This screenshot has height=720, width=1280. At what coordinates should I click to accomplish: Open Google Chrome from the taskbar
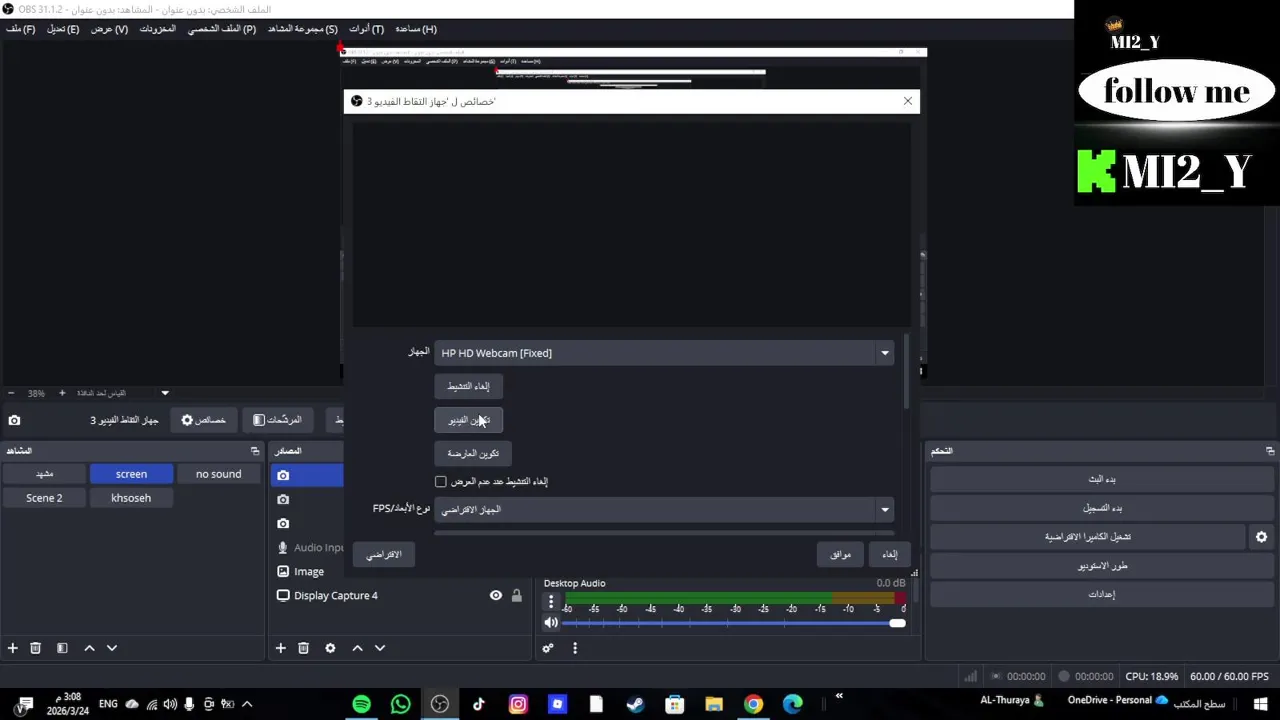[x=753, y=704]
